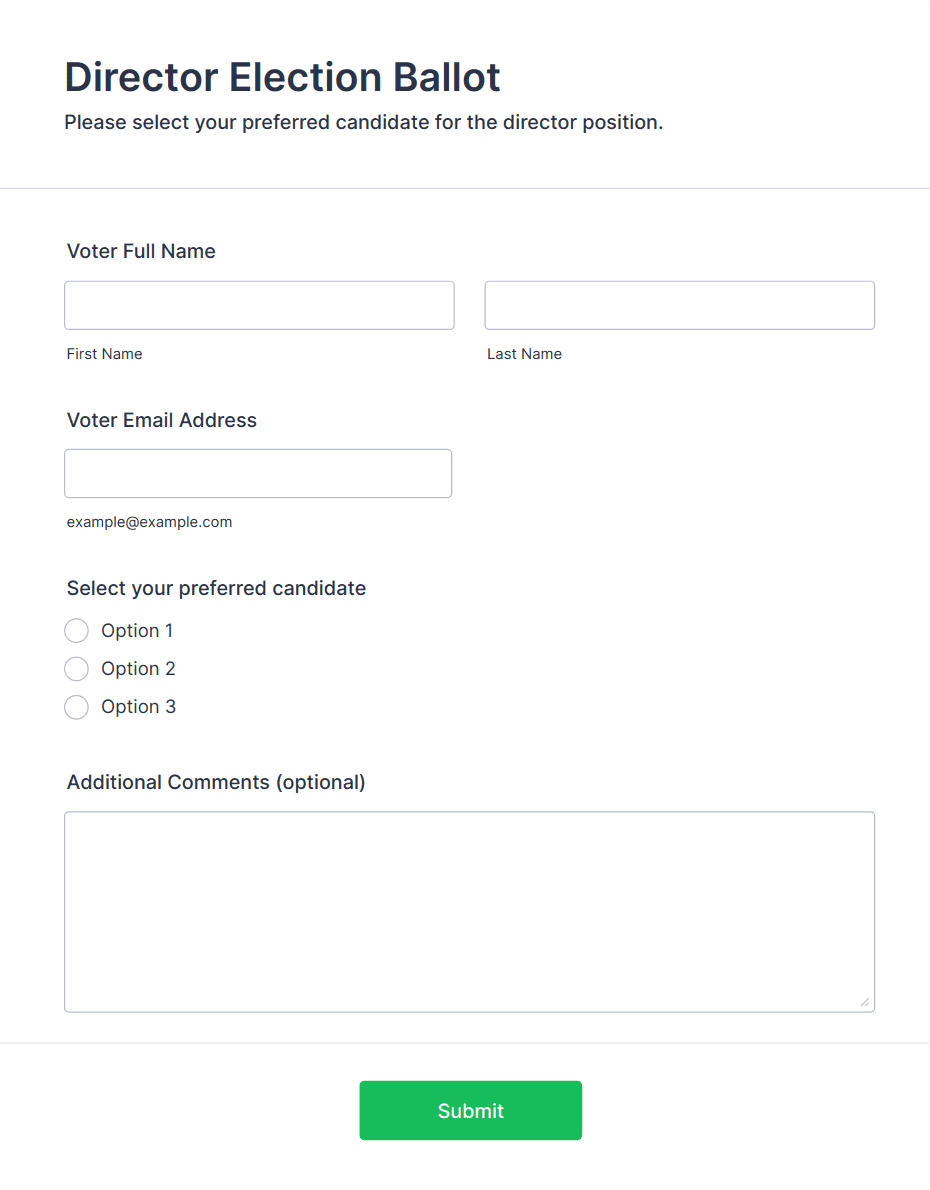Click the 'Voter Full Name' field label
This screenshot has width=930, height=1190.
click(141, 251)
